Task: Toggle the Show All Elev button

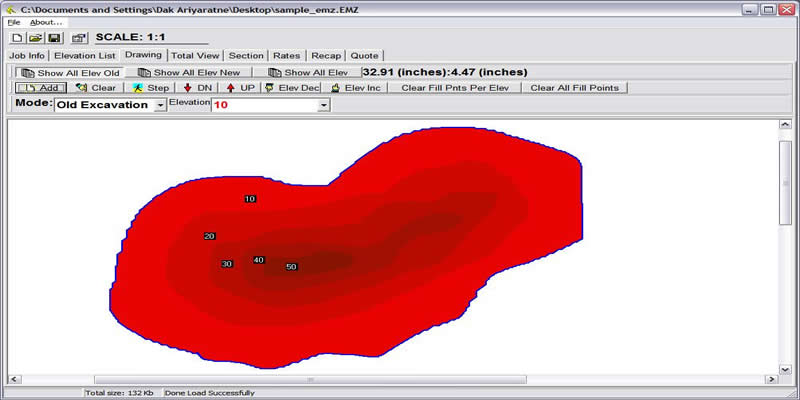Action: [x=307, y=73]
